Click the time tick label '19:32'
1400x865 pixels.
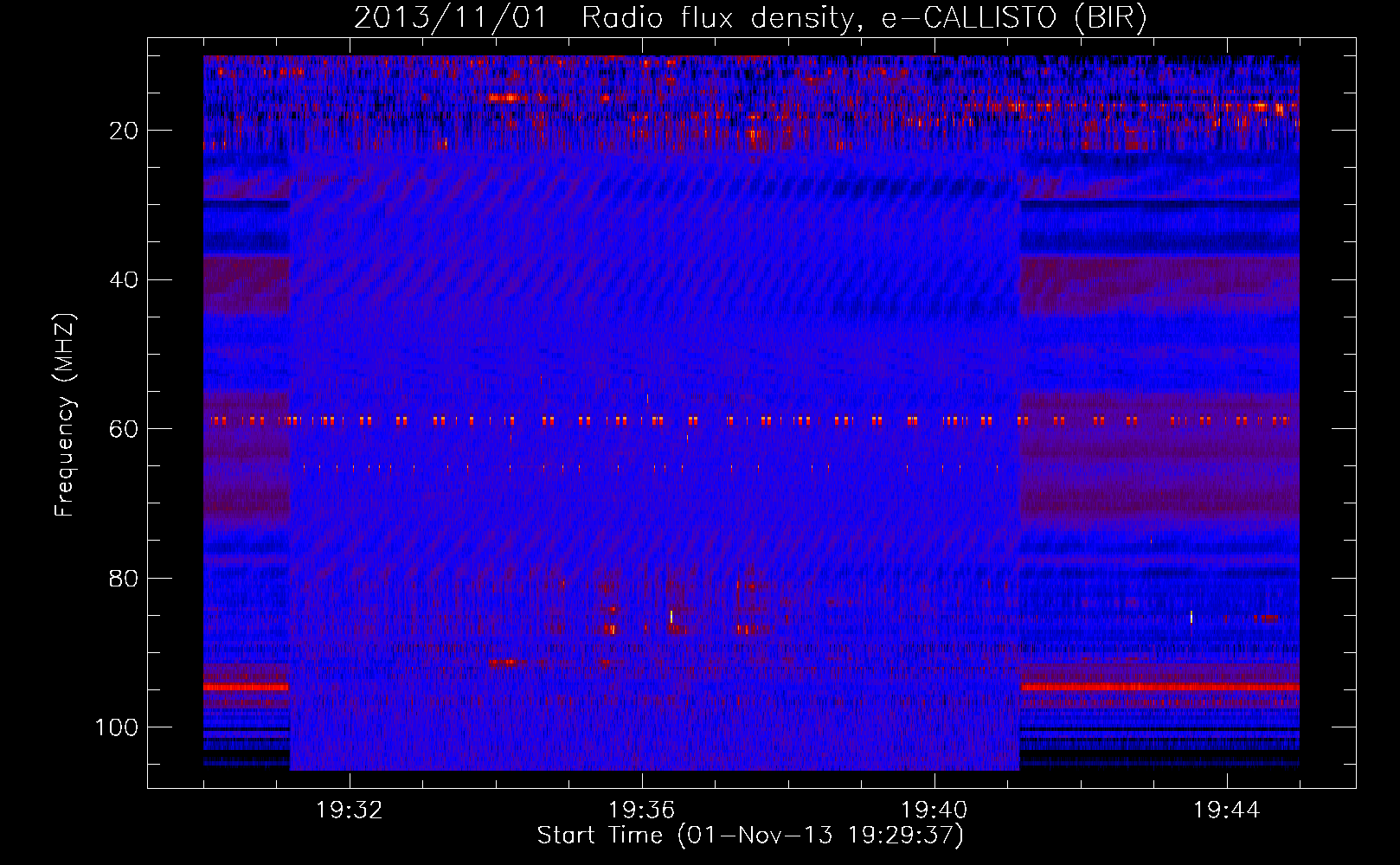pyautogui.click(x=350, y=811)
